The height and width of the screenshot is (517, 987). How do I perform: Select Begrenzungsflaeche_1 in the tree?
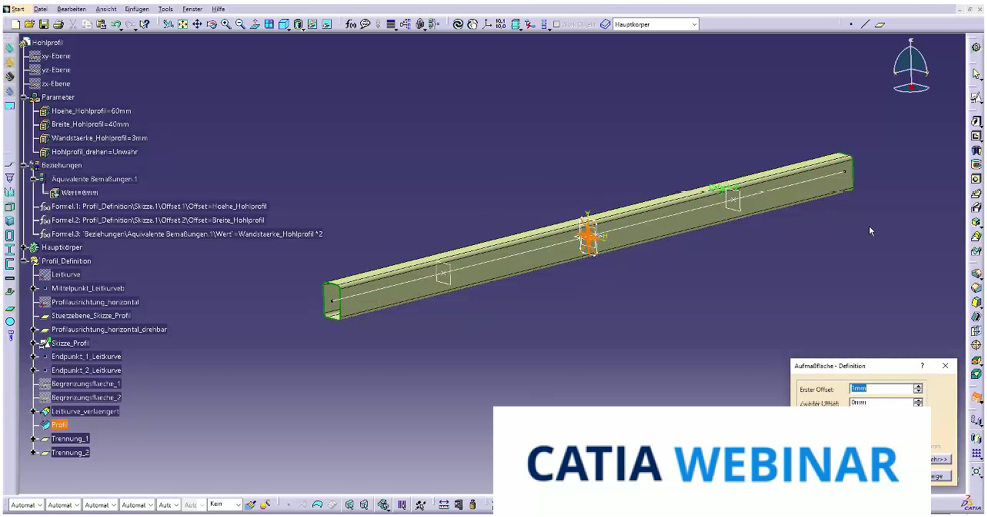86,384
